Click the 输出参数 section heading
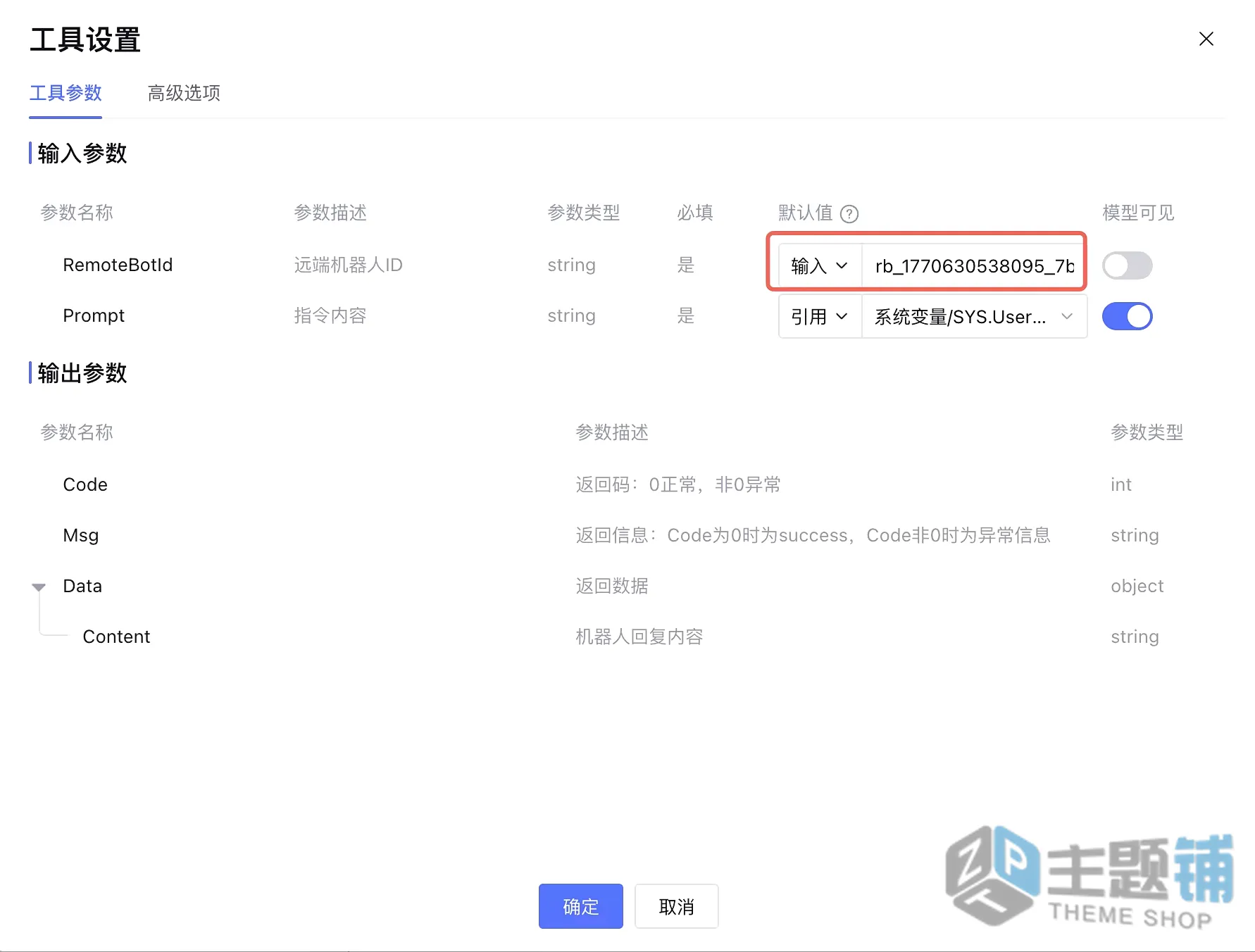 82,372
